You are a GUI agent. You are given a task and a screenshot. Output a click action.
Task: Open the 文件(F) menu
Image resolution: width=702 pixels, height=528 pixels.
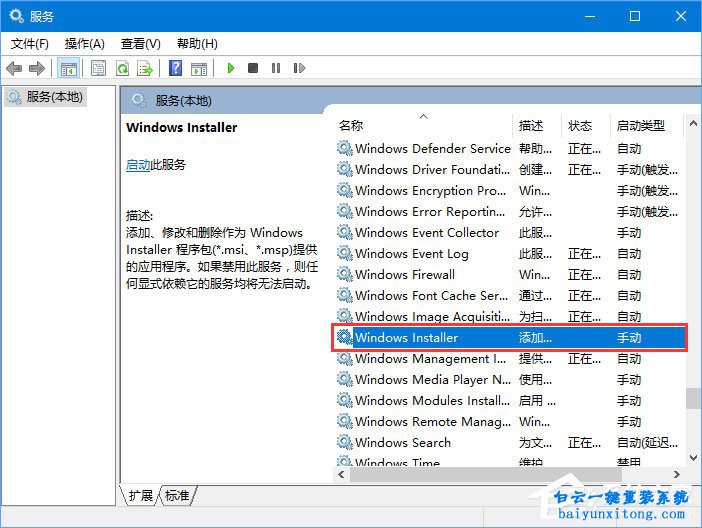[30, 44]
